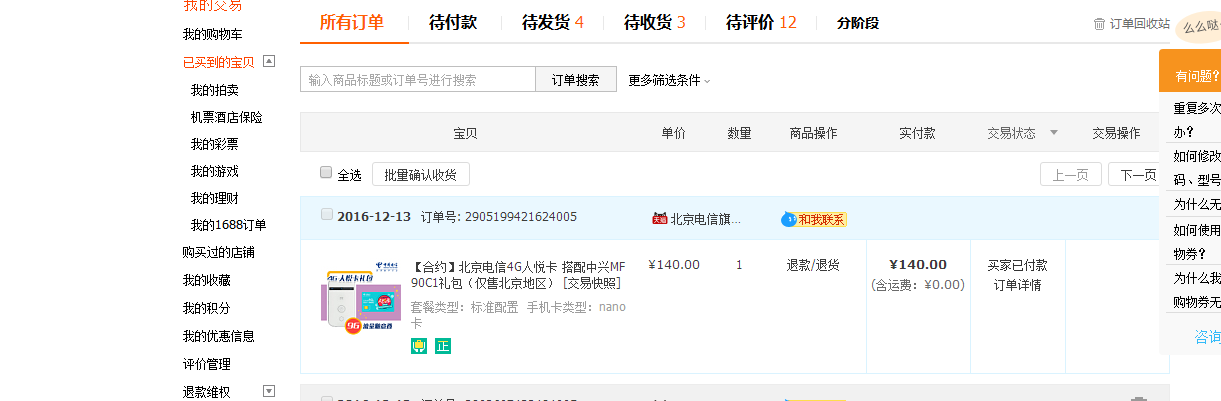This screenshot has width=1221, height=401.
Task: Click the 咨询 link in help panel
Action: tap(1207, 337)
